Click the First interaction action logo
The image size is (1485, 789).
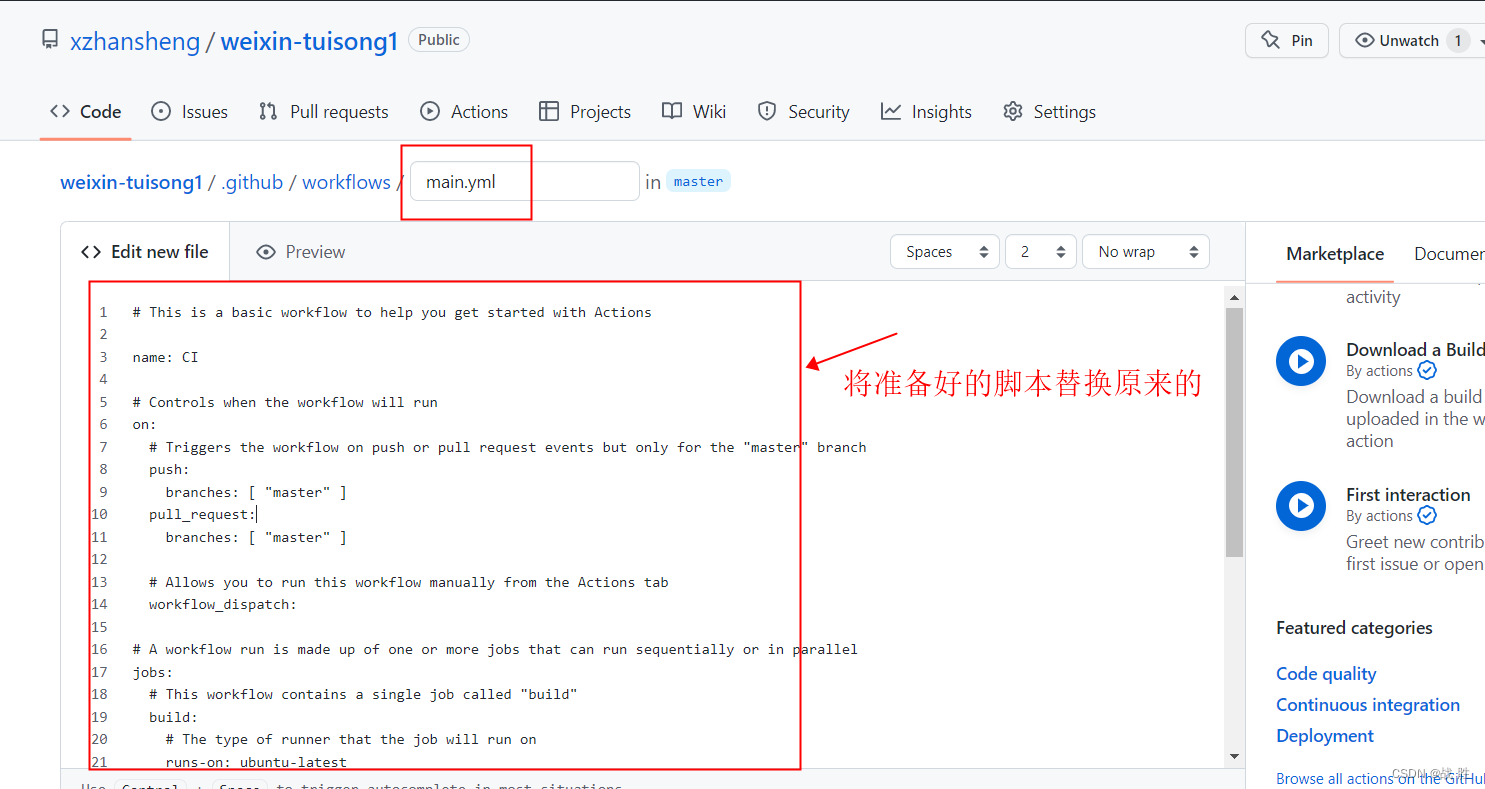coord(1301,506)
